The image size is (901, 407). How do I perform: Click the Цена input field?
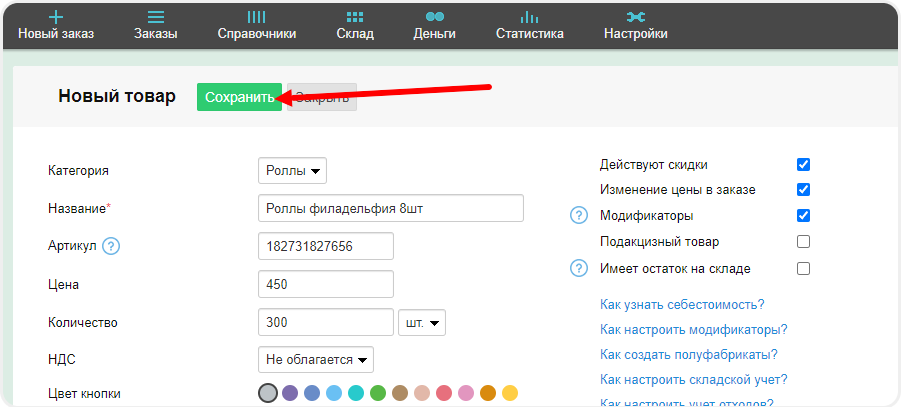(325, 285)
